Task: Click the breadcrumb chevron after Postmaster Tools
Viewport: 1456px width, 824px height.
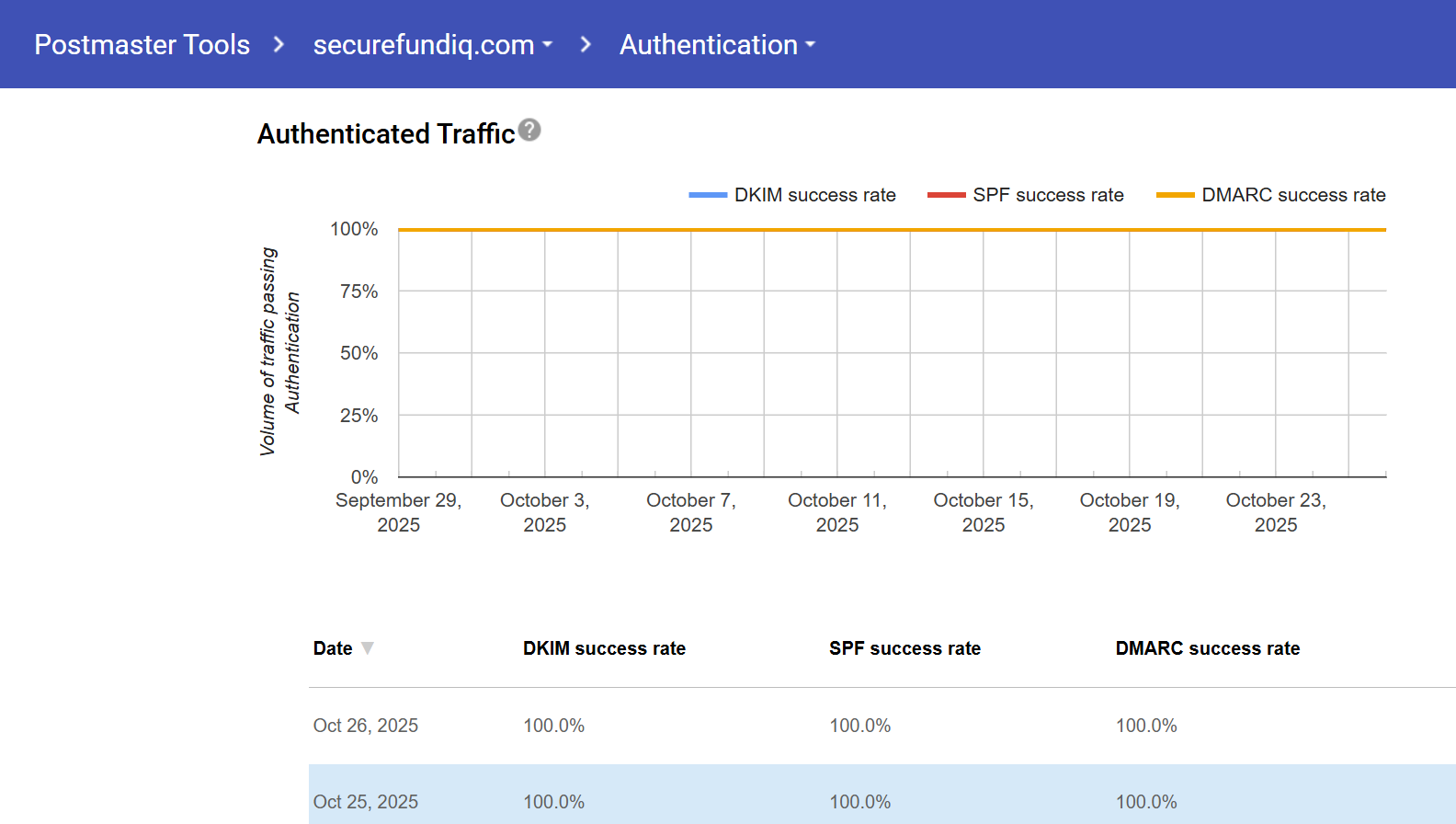Action: [x=279, y=44]
